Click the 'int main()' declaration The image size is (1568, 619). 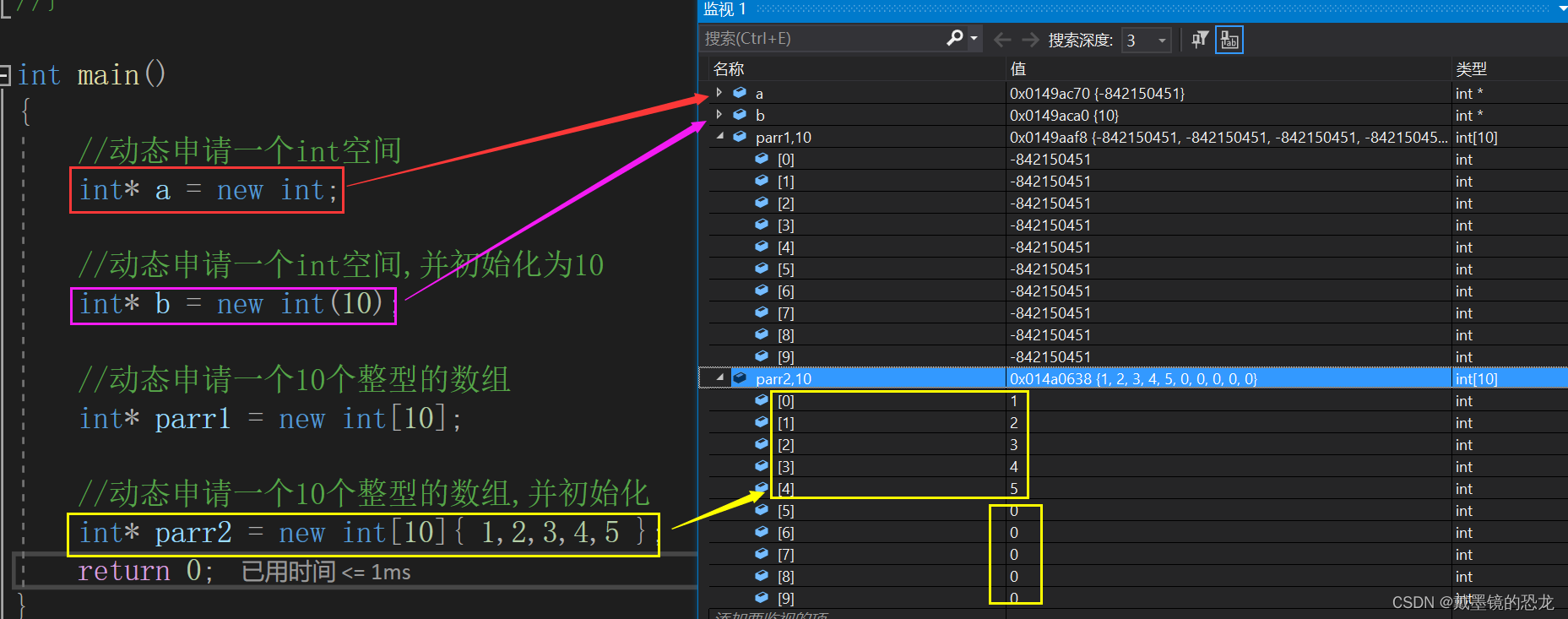(91, 75)
